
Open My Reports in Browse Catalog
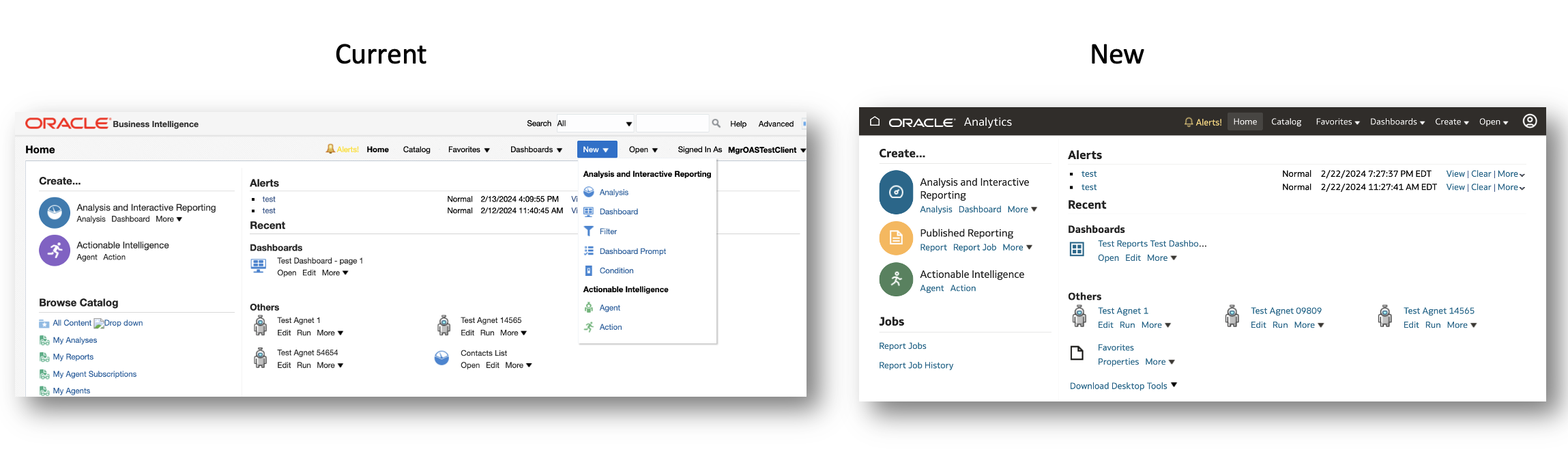72,357
